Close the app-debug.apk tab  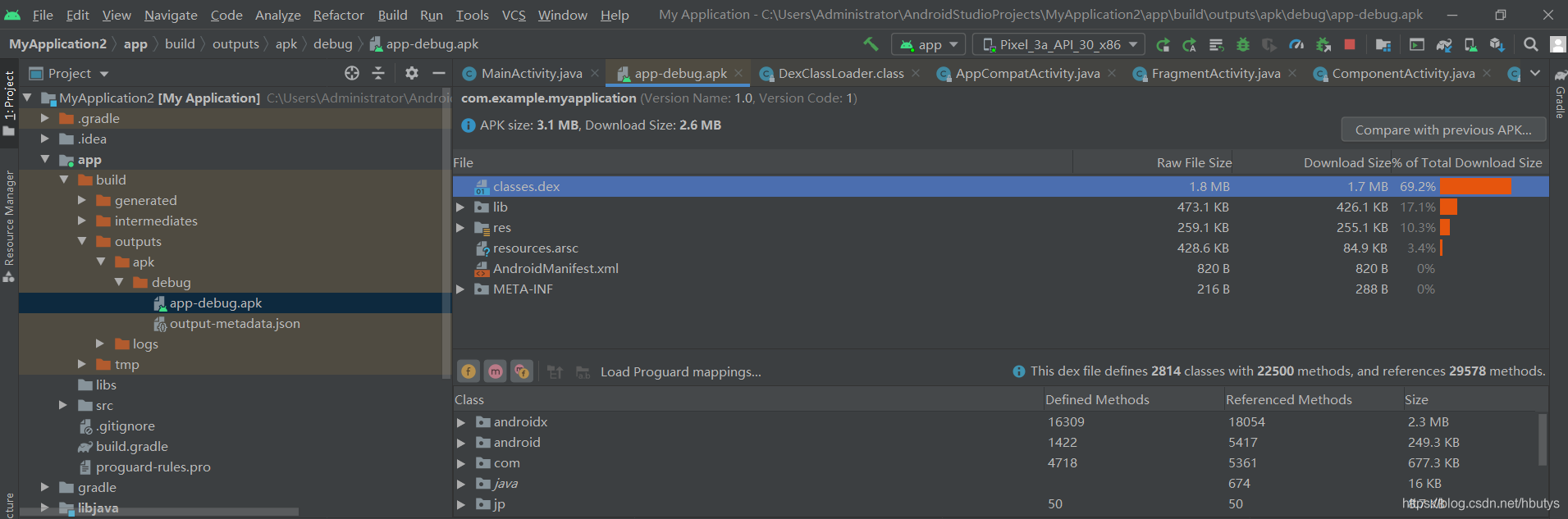click(x=738, y=73)
